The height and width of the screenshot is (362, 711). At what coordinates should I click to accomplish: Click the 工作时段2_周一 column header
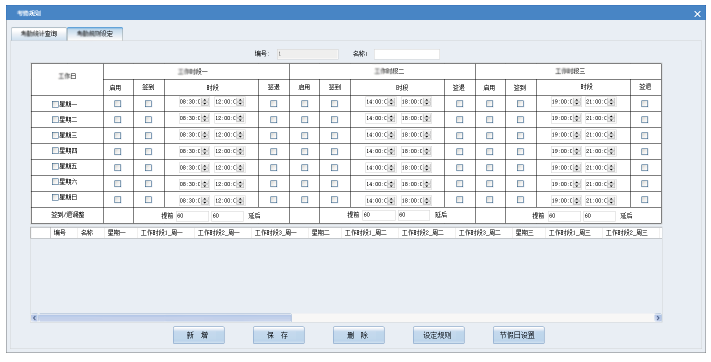click(x=223, y=233)
